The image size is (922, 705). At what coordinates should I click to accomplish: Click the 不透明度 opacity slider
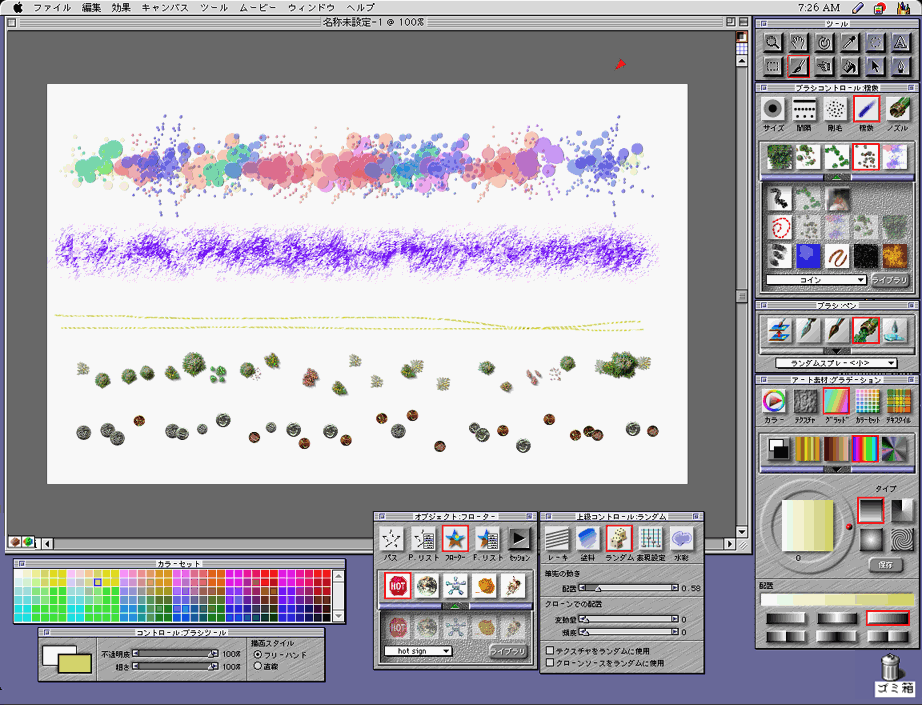175,653
